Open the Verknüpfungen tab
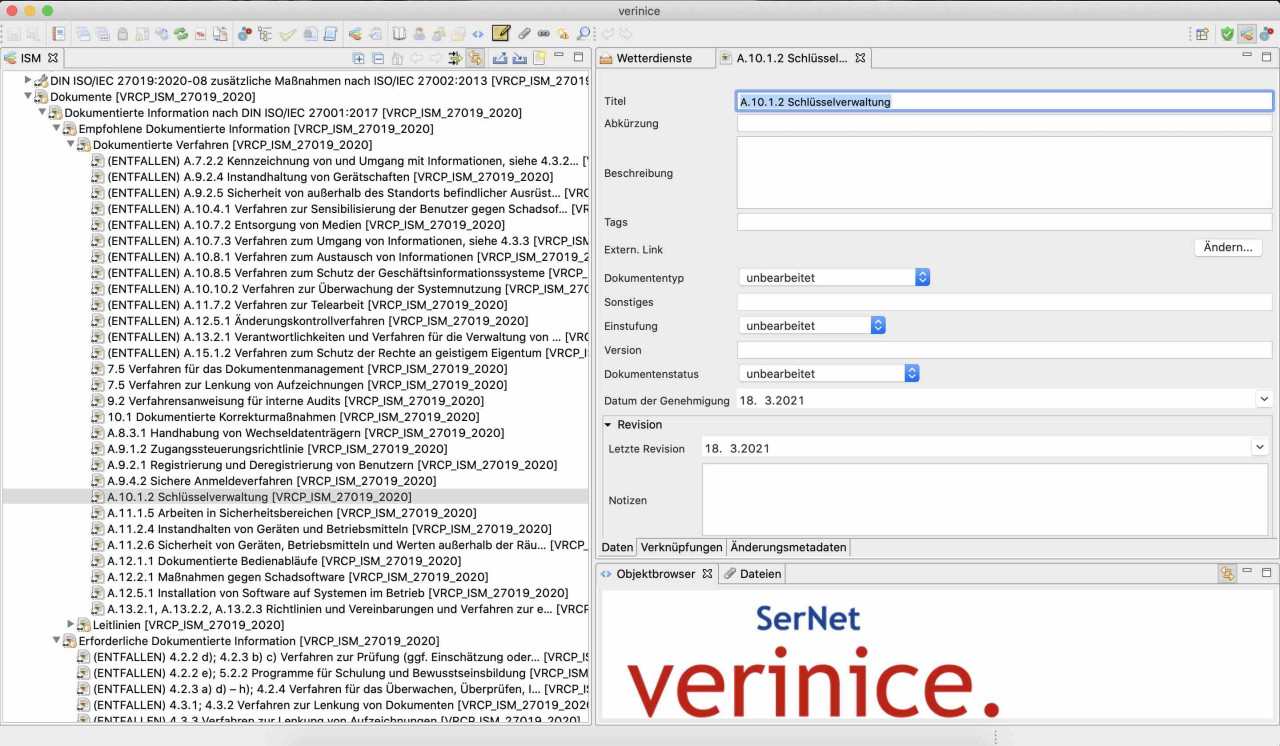The width and height of the screenshot is (1280, 746). point(680,547)
